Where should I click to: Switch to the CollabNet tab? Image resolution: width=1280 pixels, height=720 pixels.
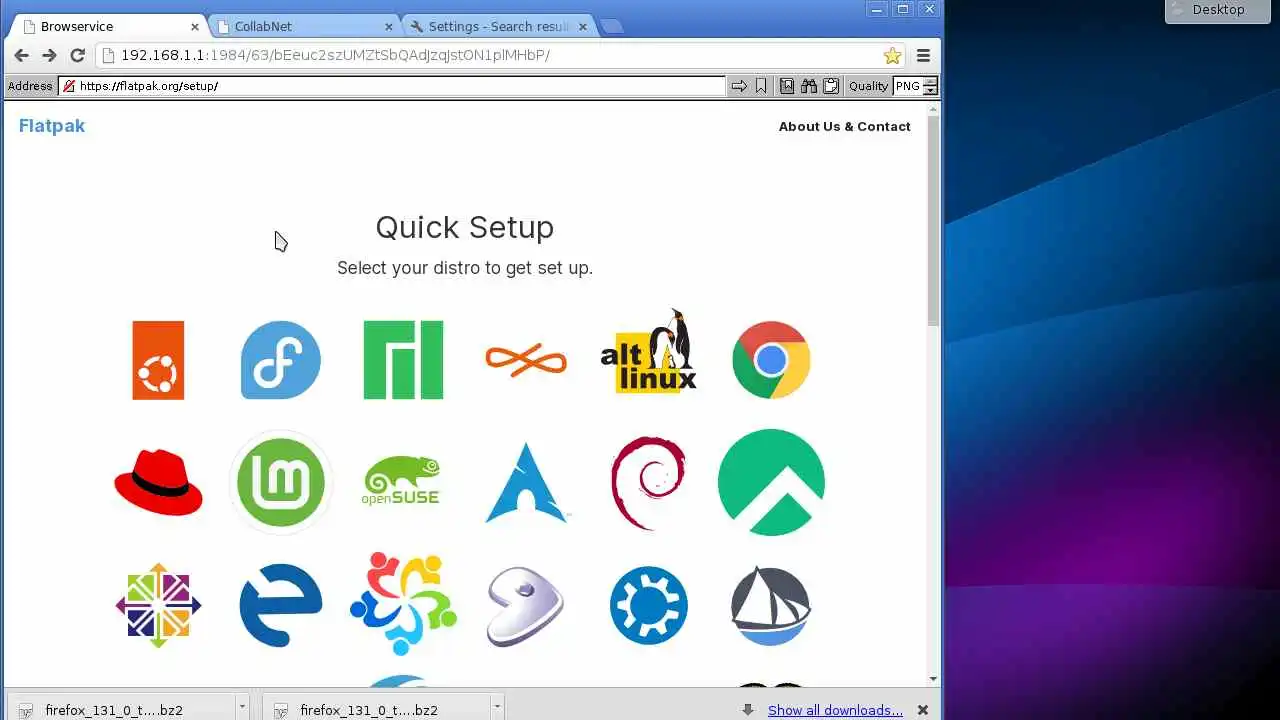305,26
